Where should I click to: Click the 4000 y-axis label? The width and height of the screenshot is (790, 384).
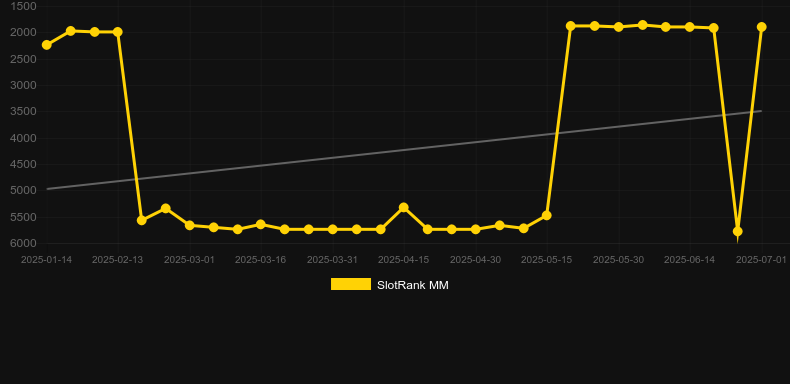[x=23, y=138]
